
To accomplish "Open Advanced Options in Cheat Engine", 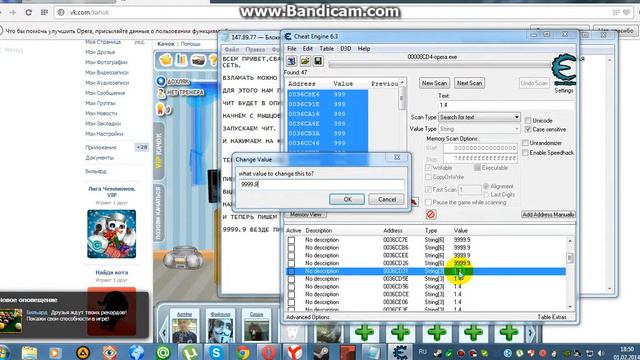I will pyautogui.click(x=308, y=317).
